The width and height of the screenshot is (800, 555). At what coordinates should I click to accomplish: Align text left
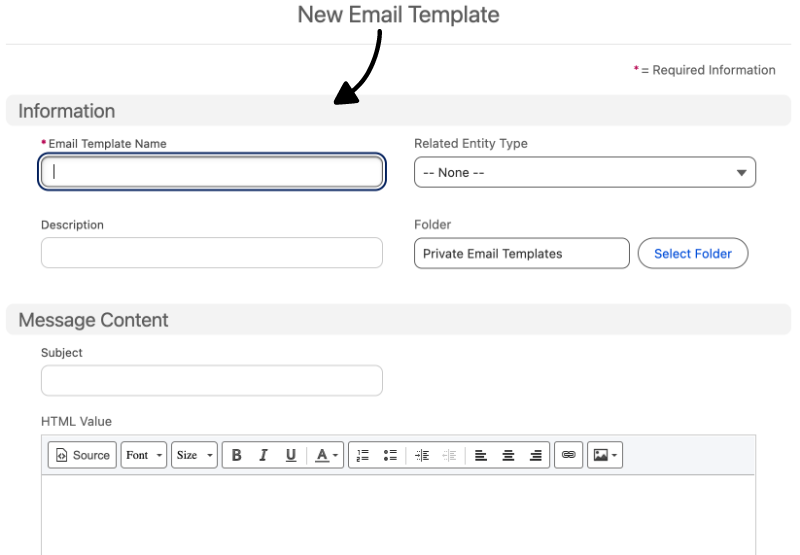click(481, 455)
